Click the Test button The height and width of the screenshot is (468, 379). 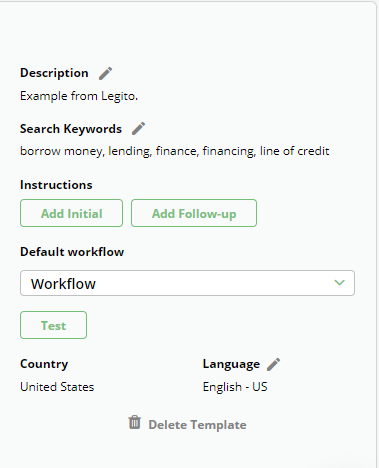(53, 325)
